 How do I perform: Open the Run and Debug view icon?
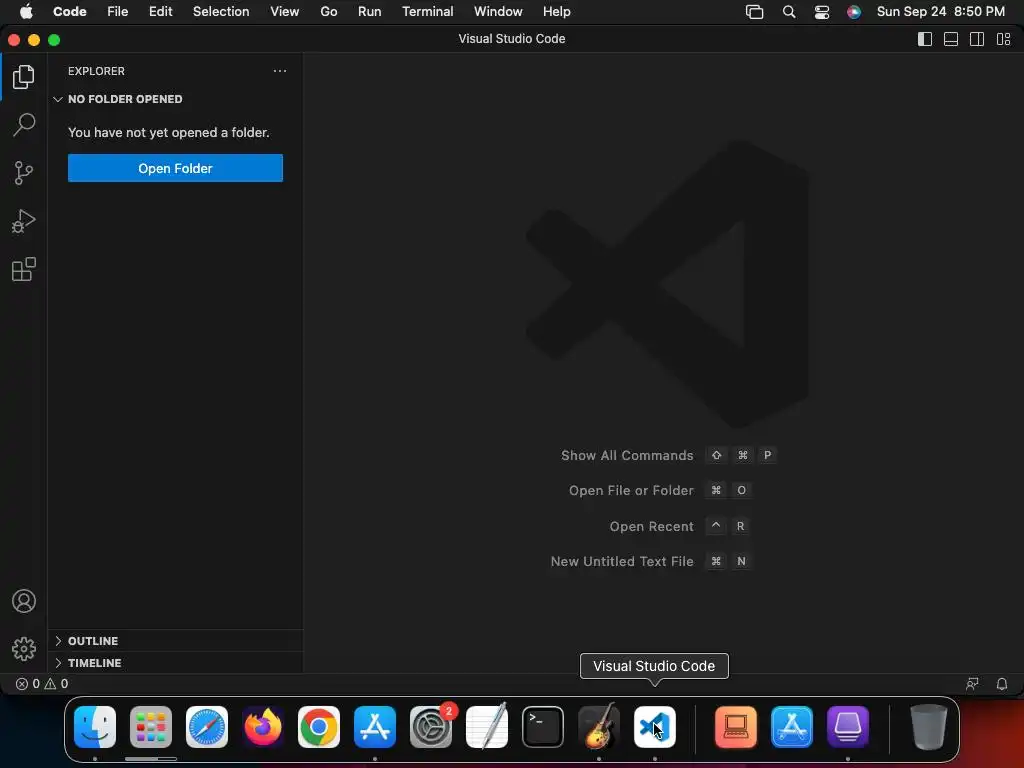pos(24,221)
